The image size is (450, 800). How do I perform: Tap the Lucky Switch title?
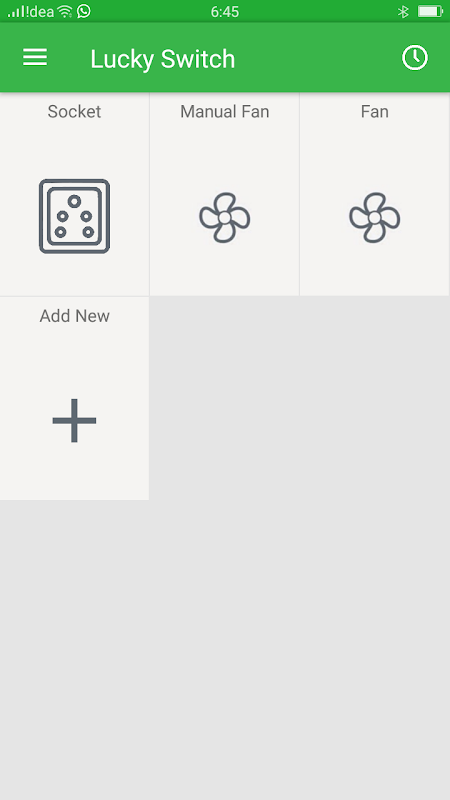pyautogui.click(x=163, y=59)
